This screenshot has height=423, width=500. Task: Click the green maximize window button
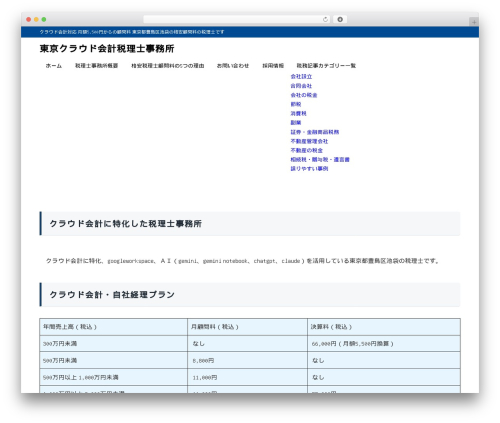[44, 19]
